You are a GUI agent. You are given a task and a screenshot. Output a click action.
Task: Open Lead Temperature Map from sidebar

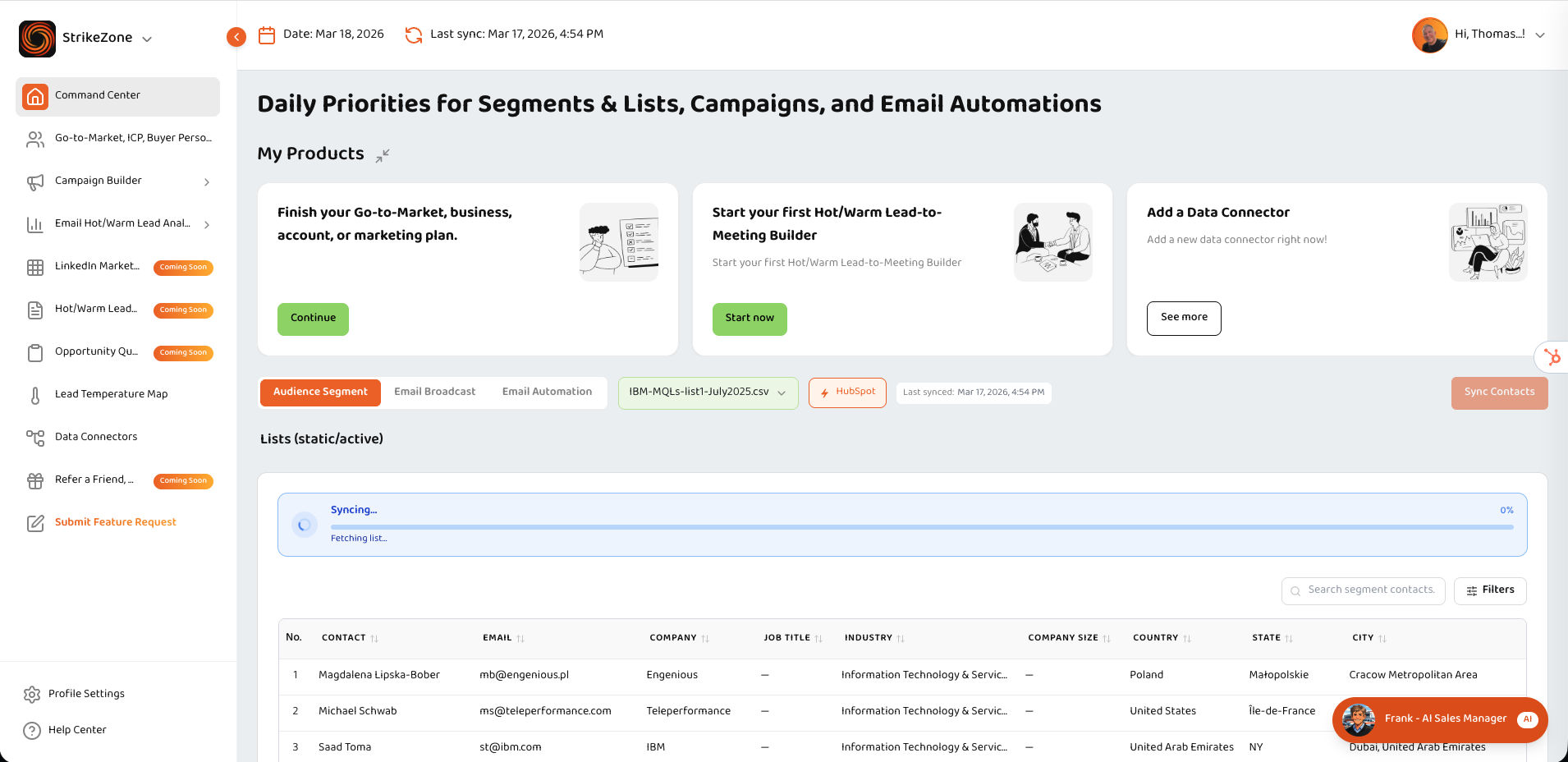[x=111, y=394]
